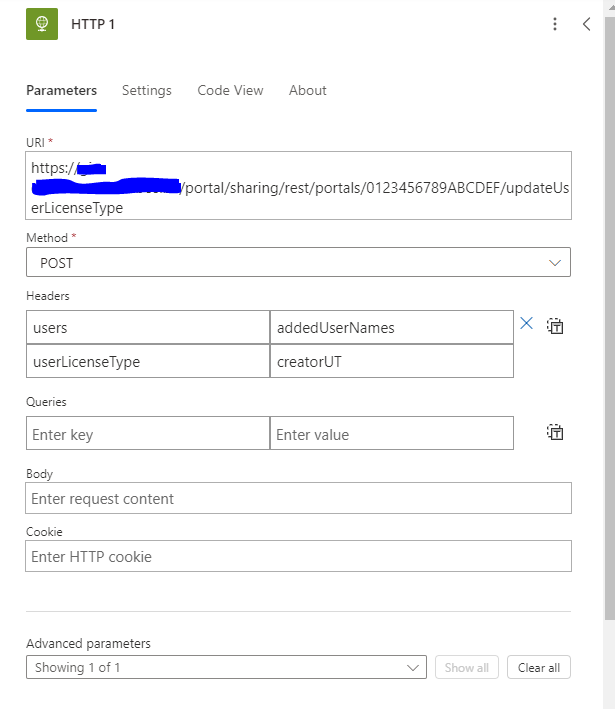The width and height of the screenshot is (615, 709).
Task: Switch Headers to text mode icon
Action: [555, 326]
